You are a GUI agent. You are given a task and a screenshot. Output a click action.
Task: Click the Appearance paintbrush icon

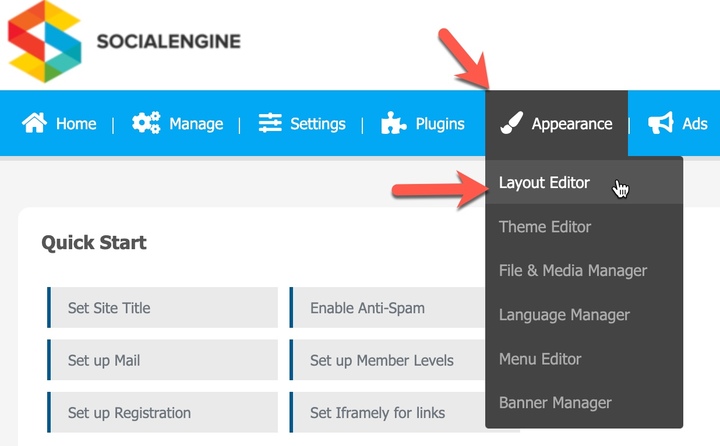pyautogui.click(x=512, y=123)
